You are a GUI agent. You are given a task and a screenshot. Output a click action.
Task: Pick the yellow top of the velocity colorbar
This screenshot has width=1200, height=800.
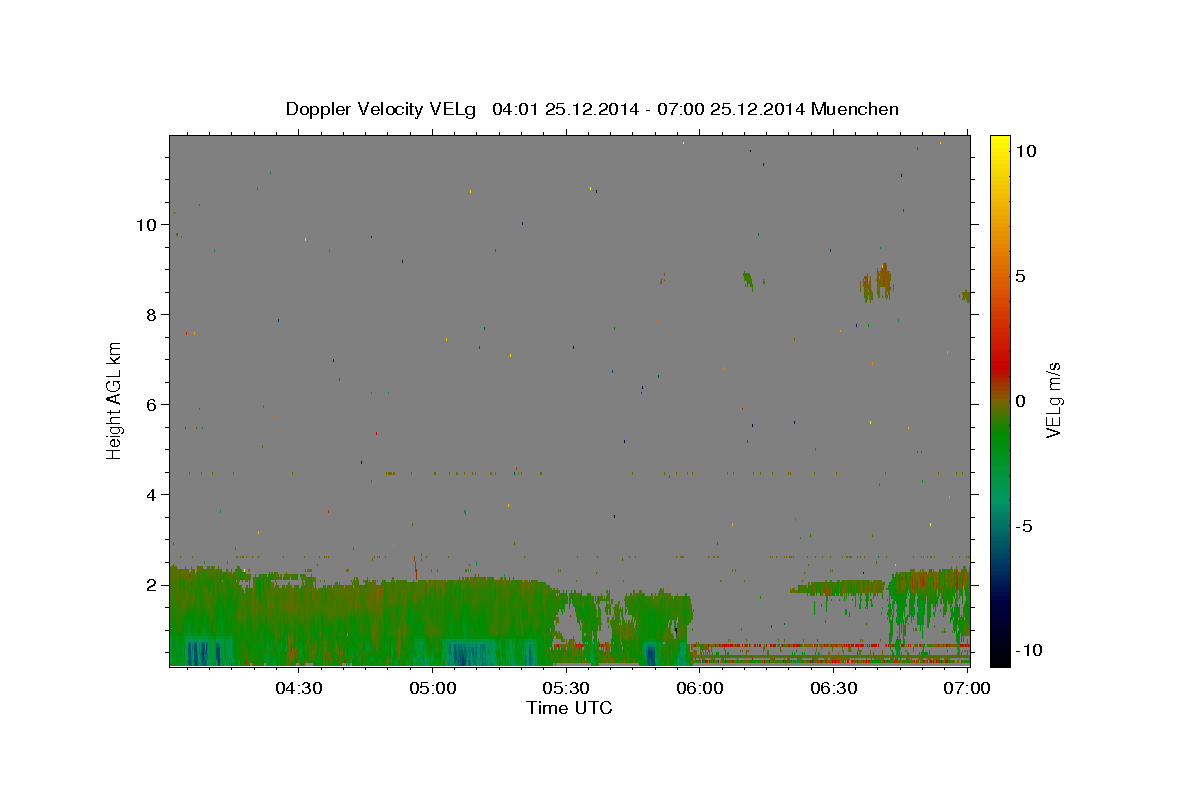(x=1000, y=148)
